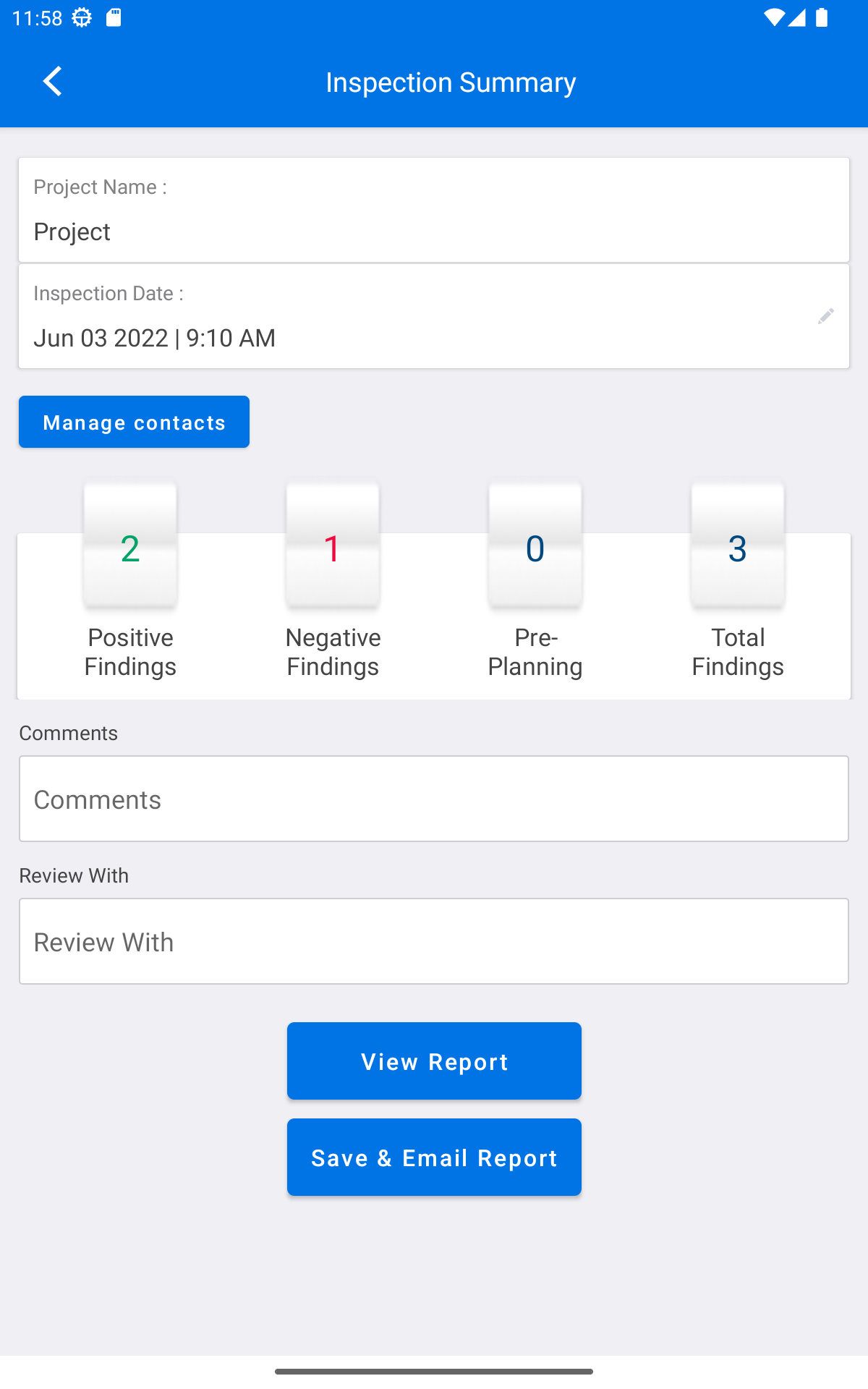Tap the Positive Findings label
Viewport: 868px width, 1389px height.
point(130,652)
